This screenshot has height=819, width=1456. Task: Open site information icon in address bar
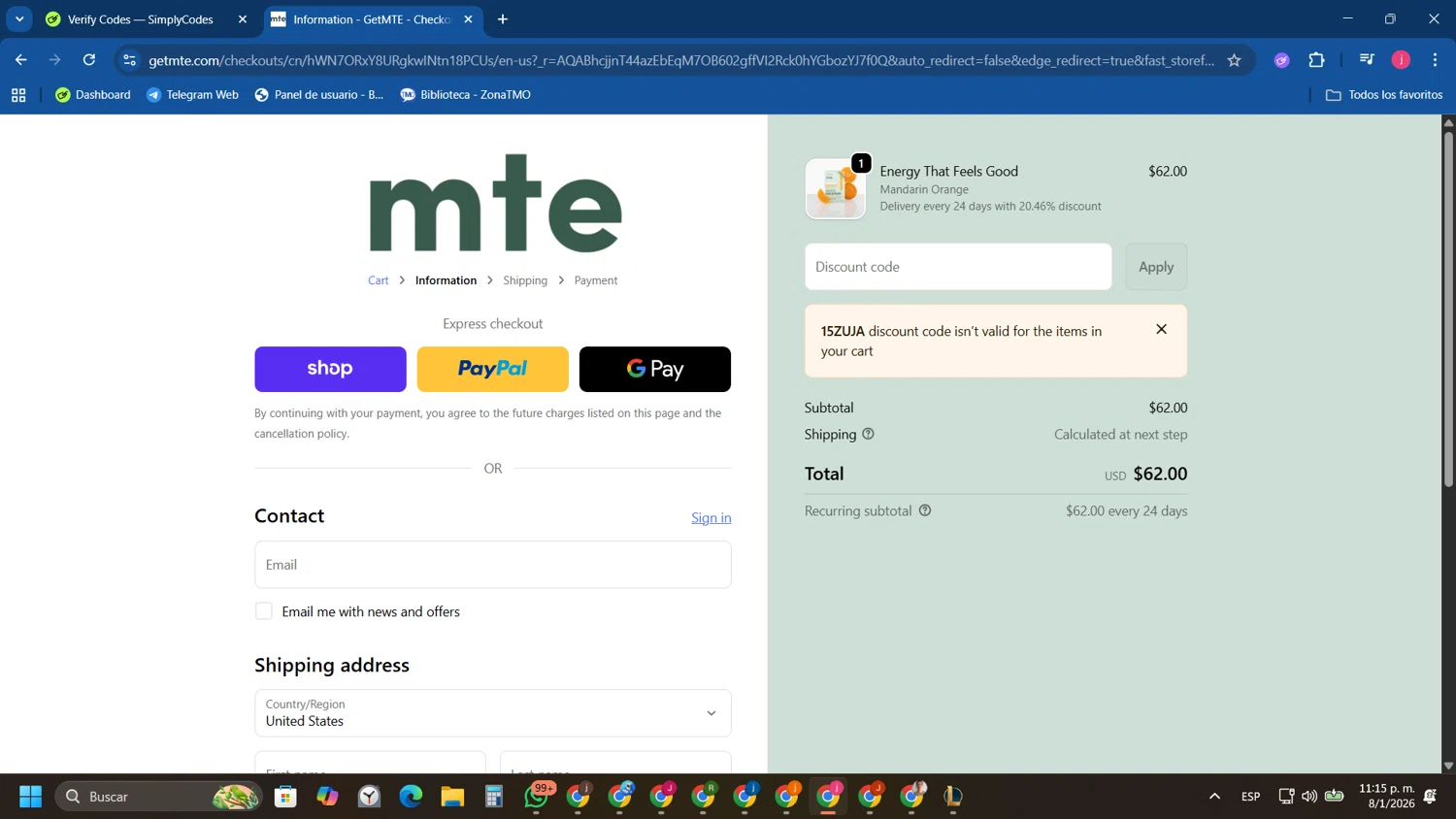coord(129,60)
